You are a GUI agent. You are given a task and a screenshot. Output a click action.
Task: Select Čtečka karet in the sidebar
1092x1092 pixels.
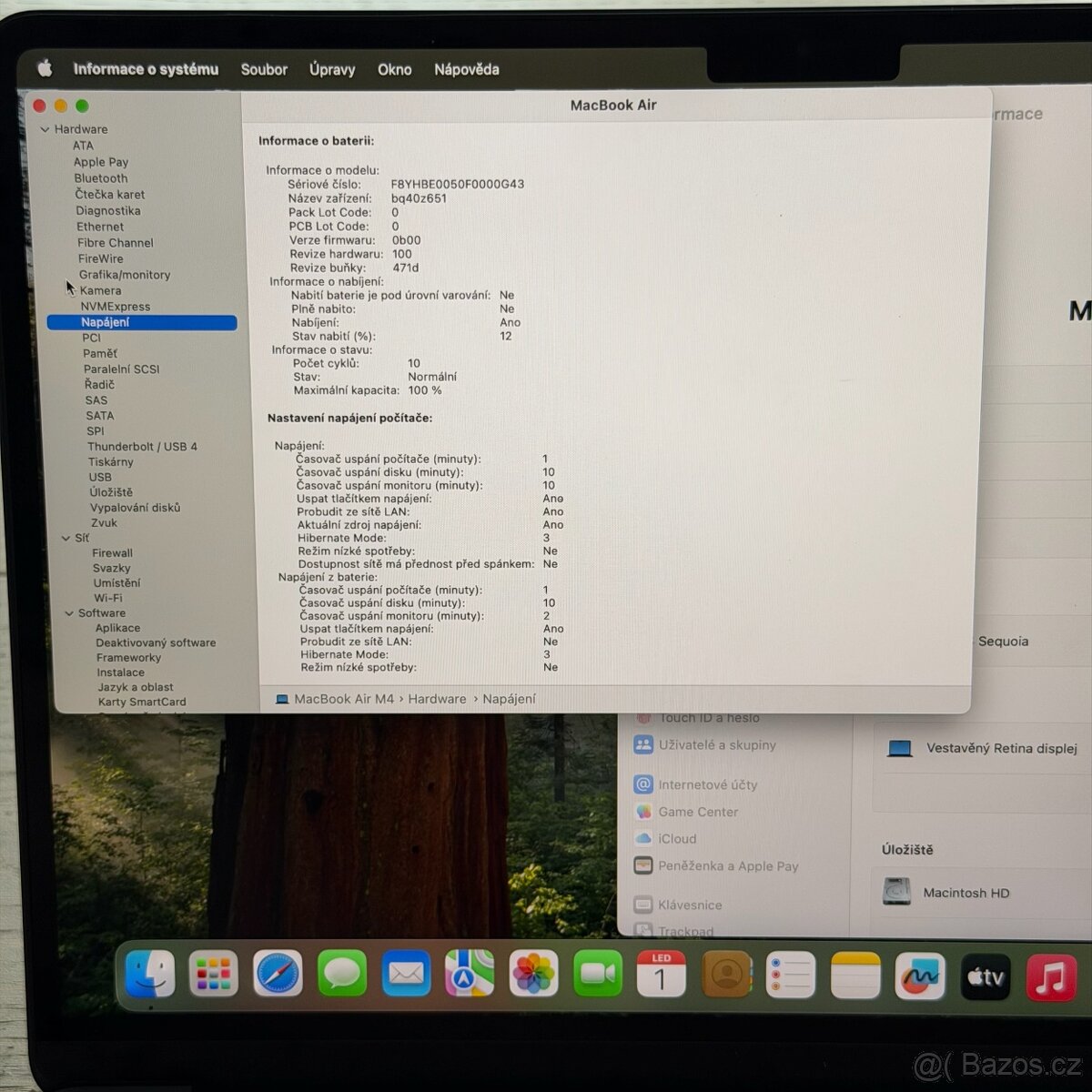coord(110,194)
